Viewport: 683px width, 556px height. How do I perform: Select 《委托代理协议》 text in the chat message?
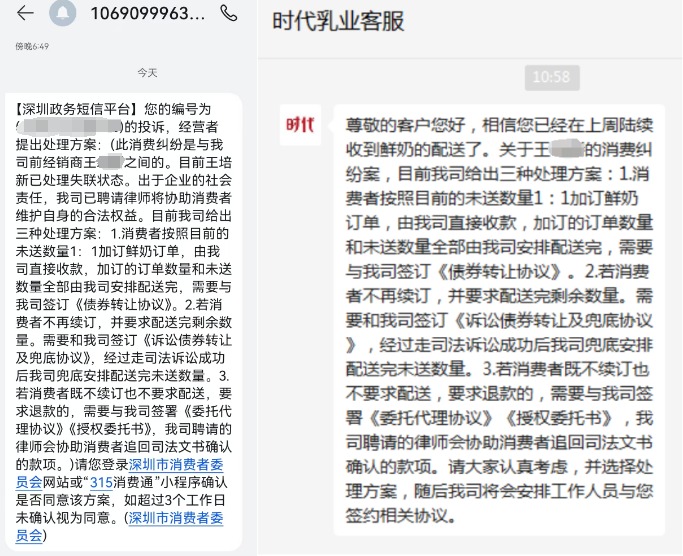click(431, 418)
